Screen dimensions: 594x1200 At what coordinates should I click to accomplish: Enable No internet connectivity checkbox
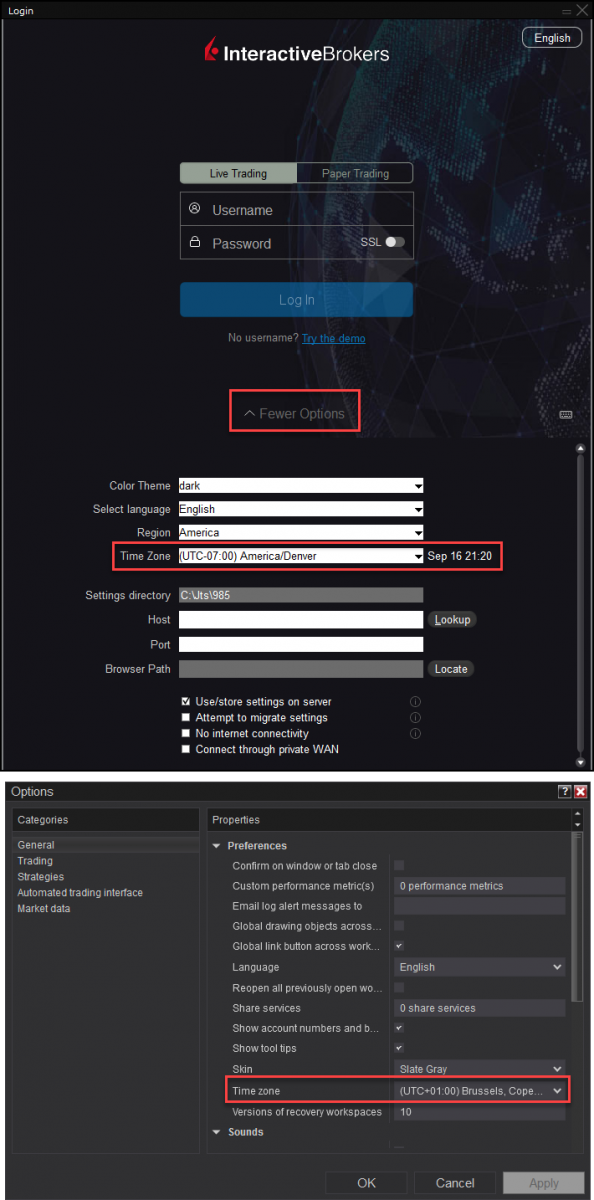point(186,734)
